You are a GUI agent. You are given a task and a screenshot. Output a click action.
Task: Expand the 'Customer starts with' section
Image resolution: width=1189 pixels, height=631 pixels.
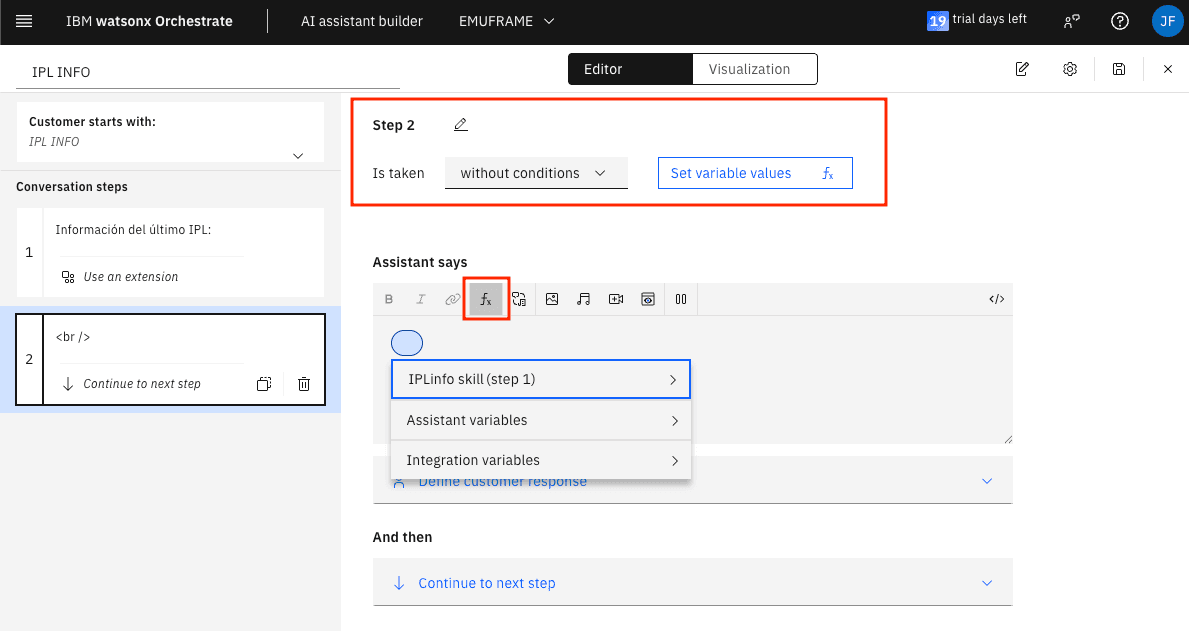(297, 155)
